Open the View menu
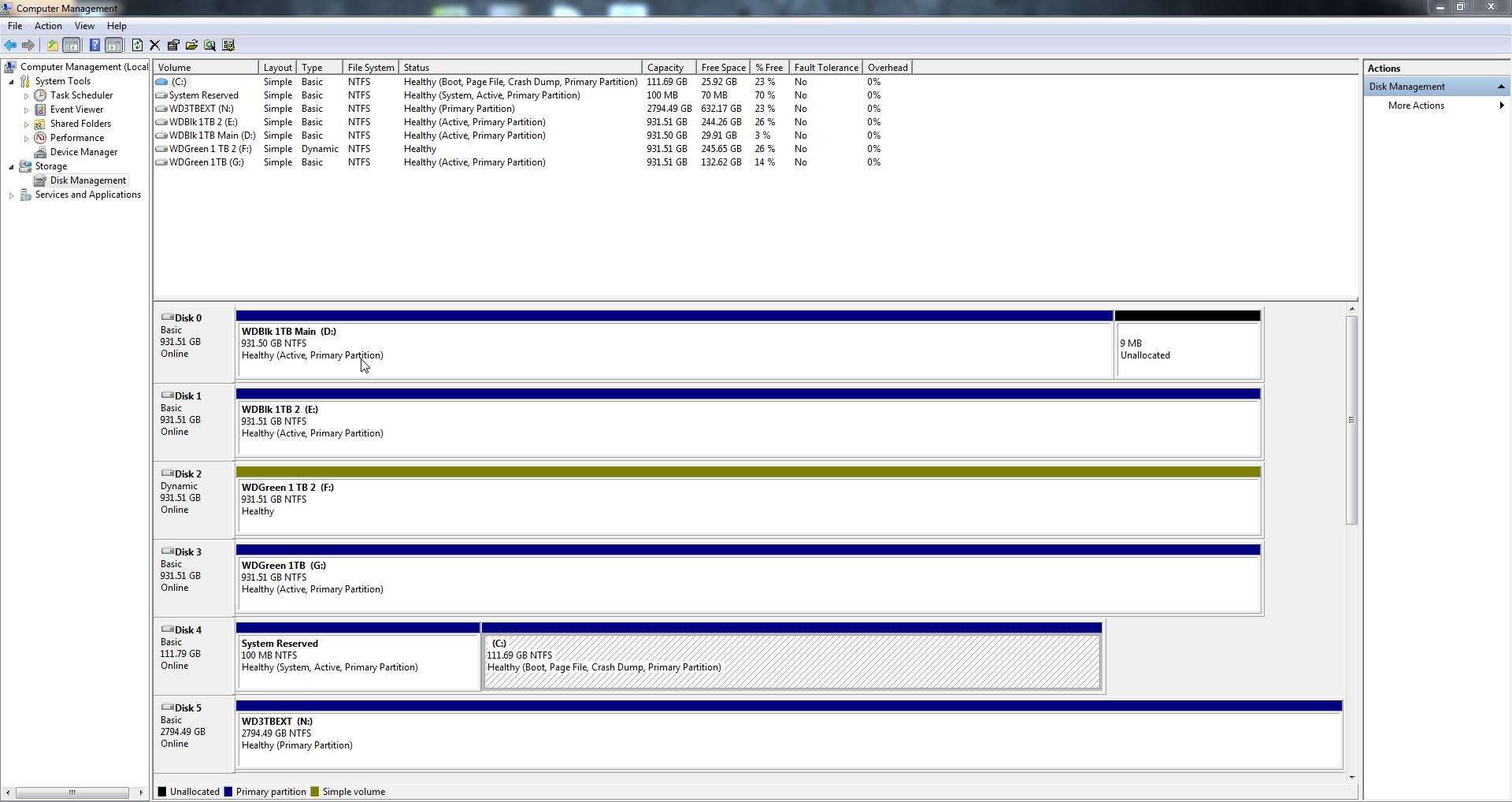Screen dimensions: 1512x802 pos(84,26)
